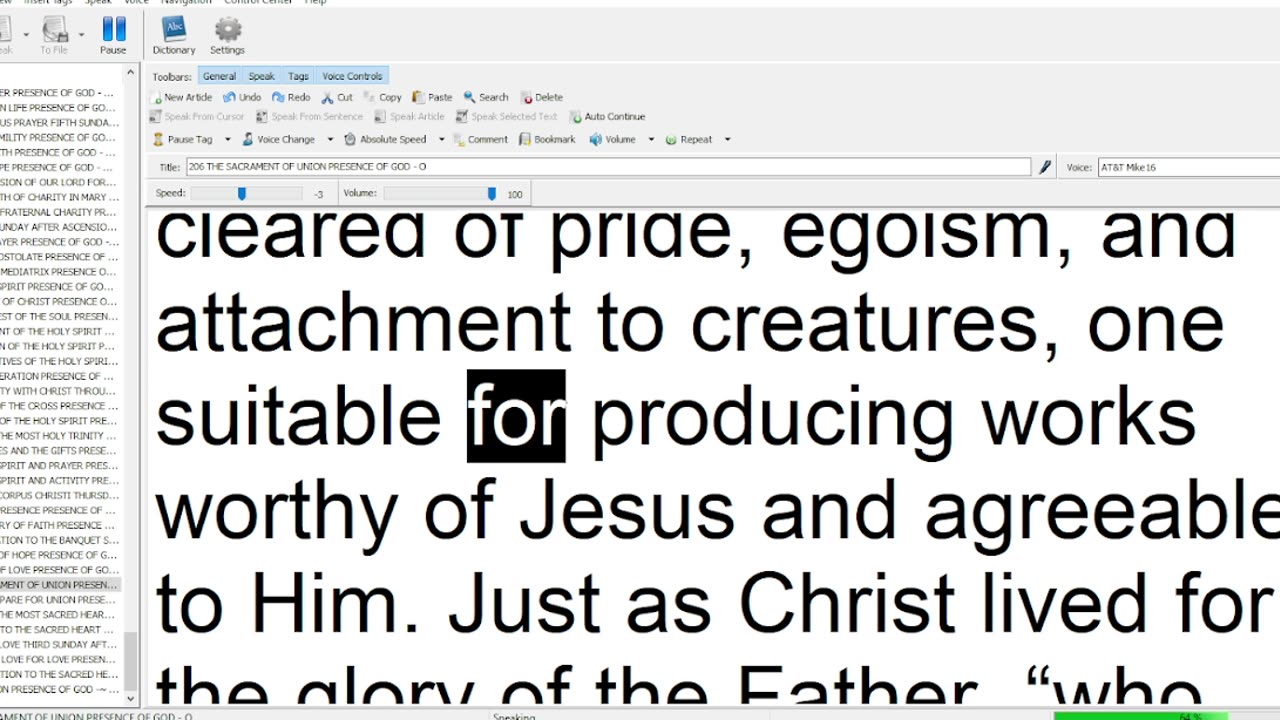Select "TION TO THE BANQUET S..." article
The image size is (1280, 720).
[59, 540]
